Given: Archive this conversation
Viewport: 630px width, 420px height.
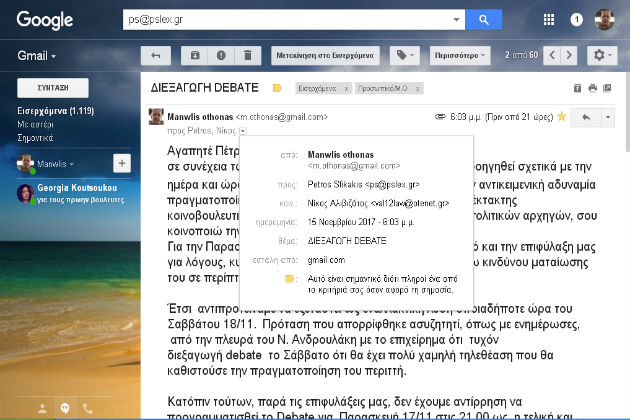Looking at the screenshot, I should click(x=194, y=55).
